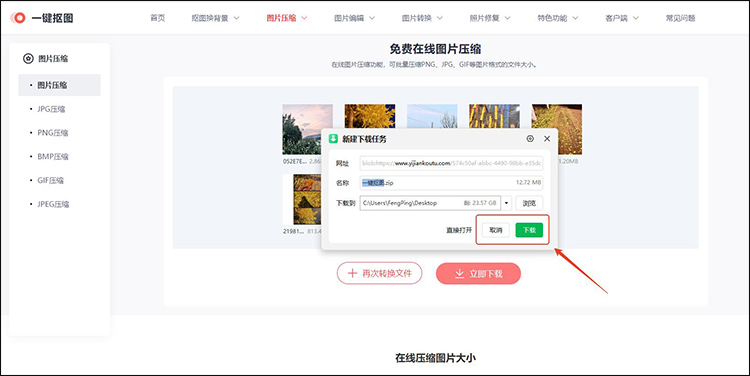This screenshot has width=750, height=376.
Task: Click the 下载到 path field
Action: 430,203
